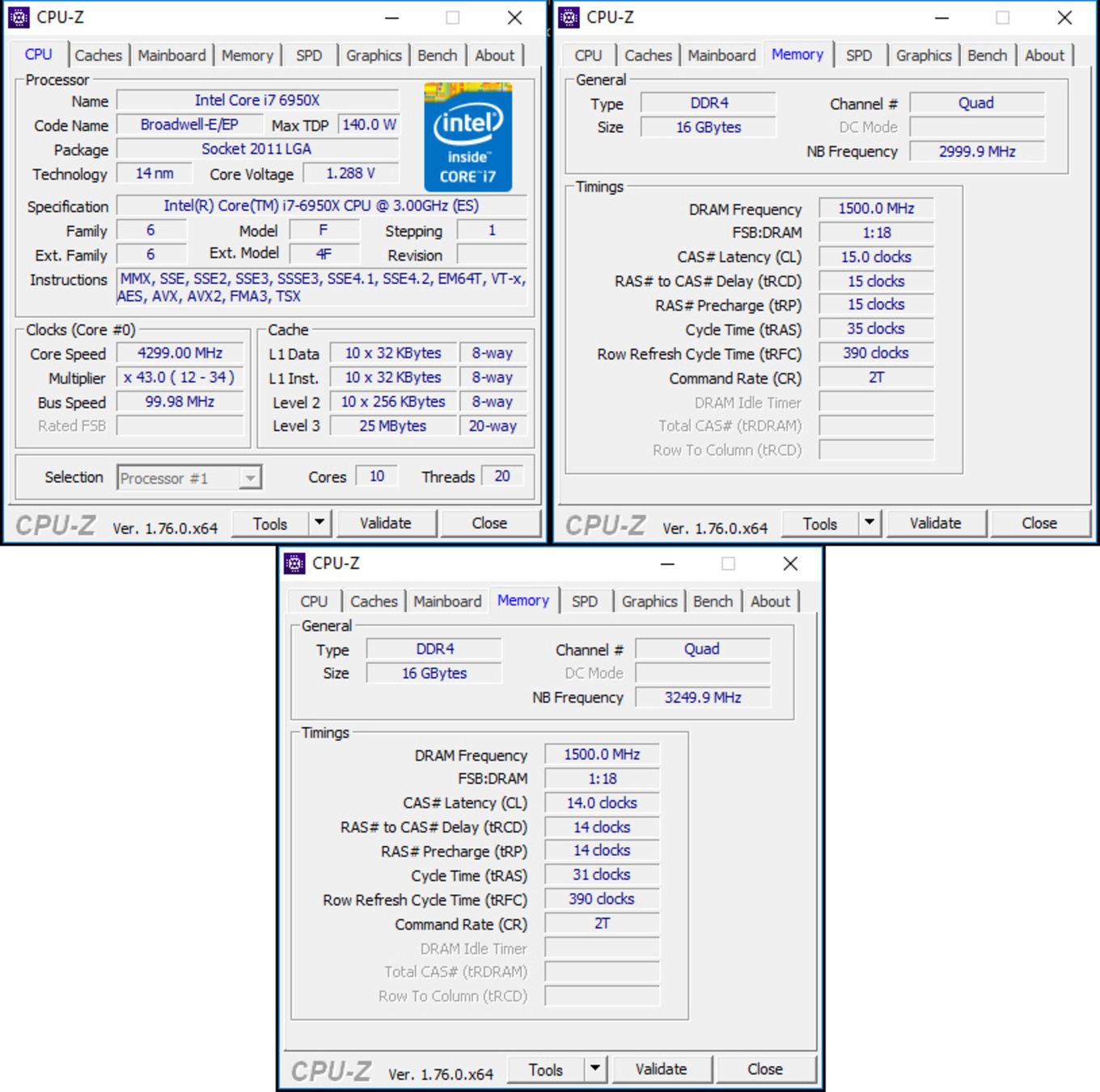Screen dimensions: 1100x1092
Task: Click CPU-Z app icon in top-left window title bar
Action: (x=19, y=17)
